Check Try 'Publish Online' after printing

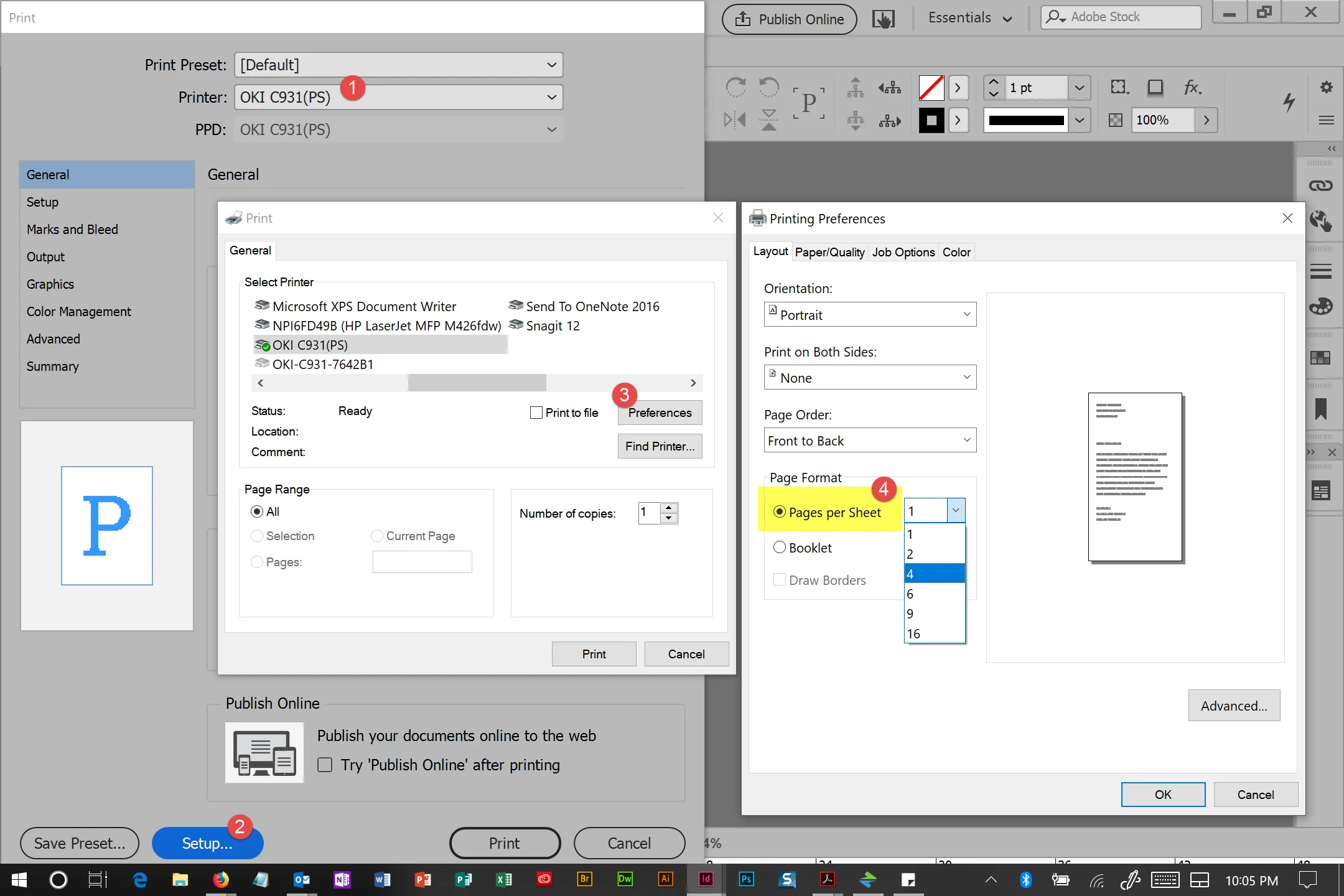coord(325,765)
